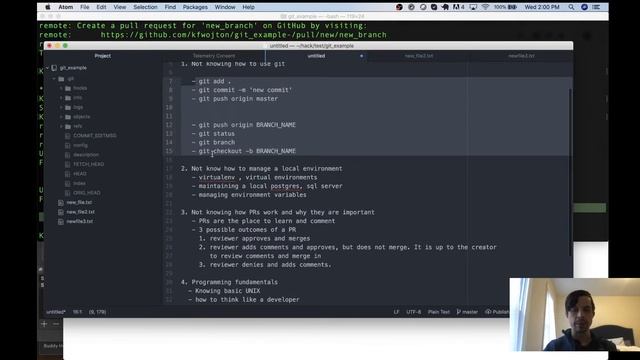Click the objects folder icon
This screenshot has height=360, width=640.
(x=68, y=117)
